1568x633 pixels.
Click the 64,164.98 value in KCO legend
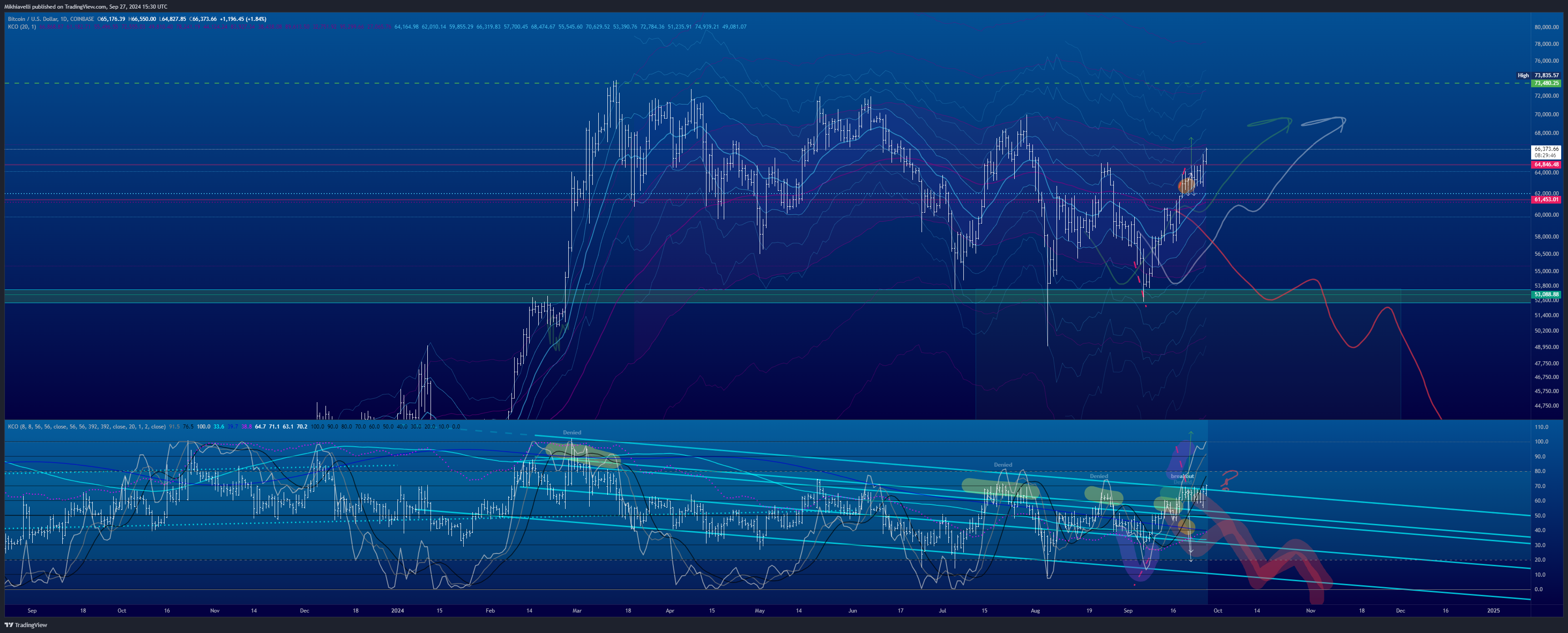tap(406, 27)
